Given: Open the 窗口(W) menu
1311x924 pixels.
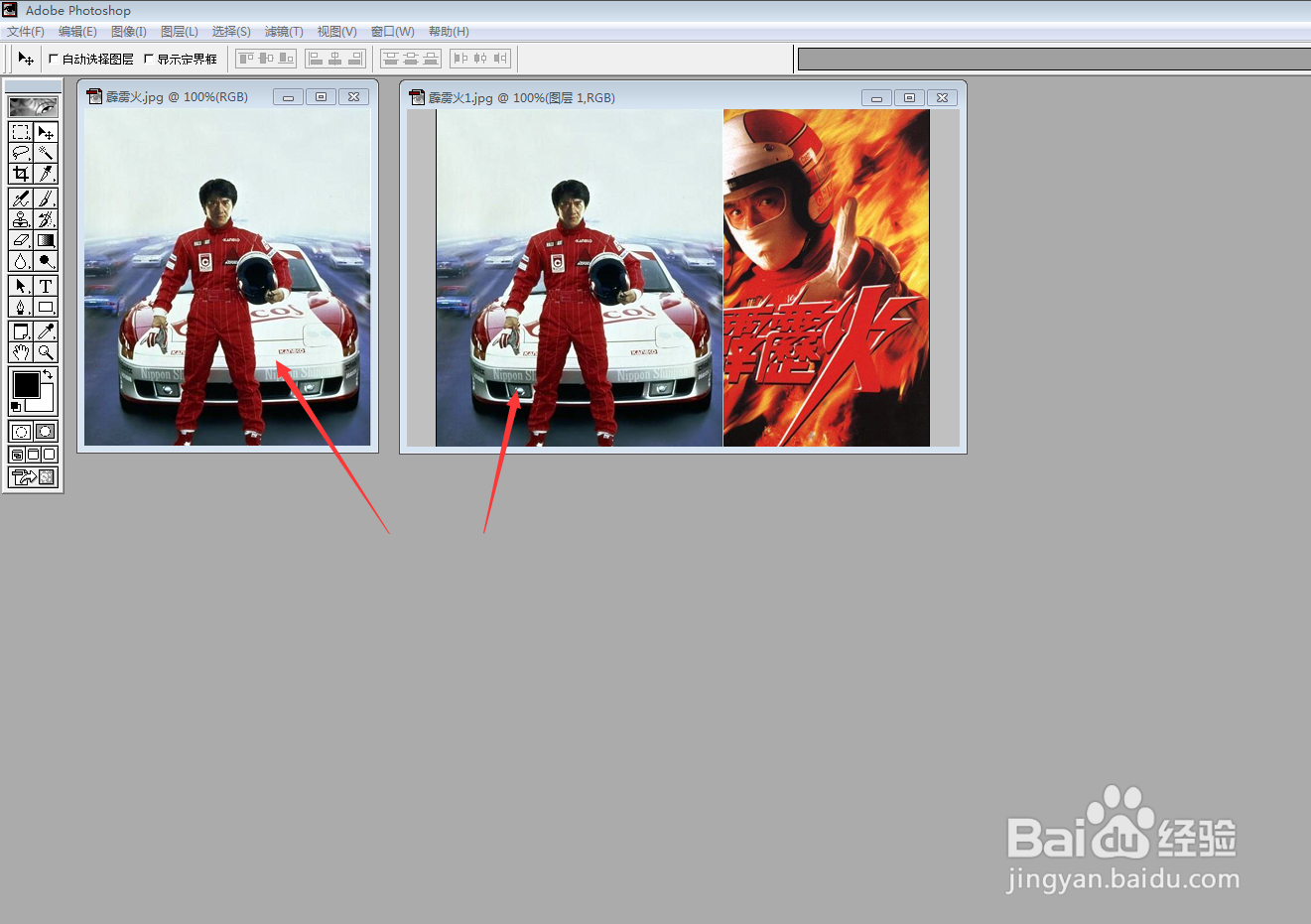Looking at the screenshot, I should tap(393, 32).
